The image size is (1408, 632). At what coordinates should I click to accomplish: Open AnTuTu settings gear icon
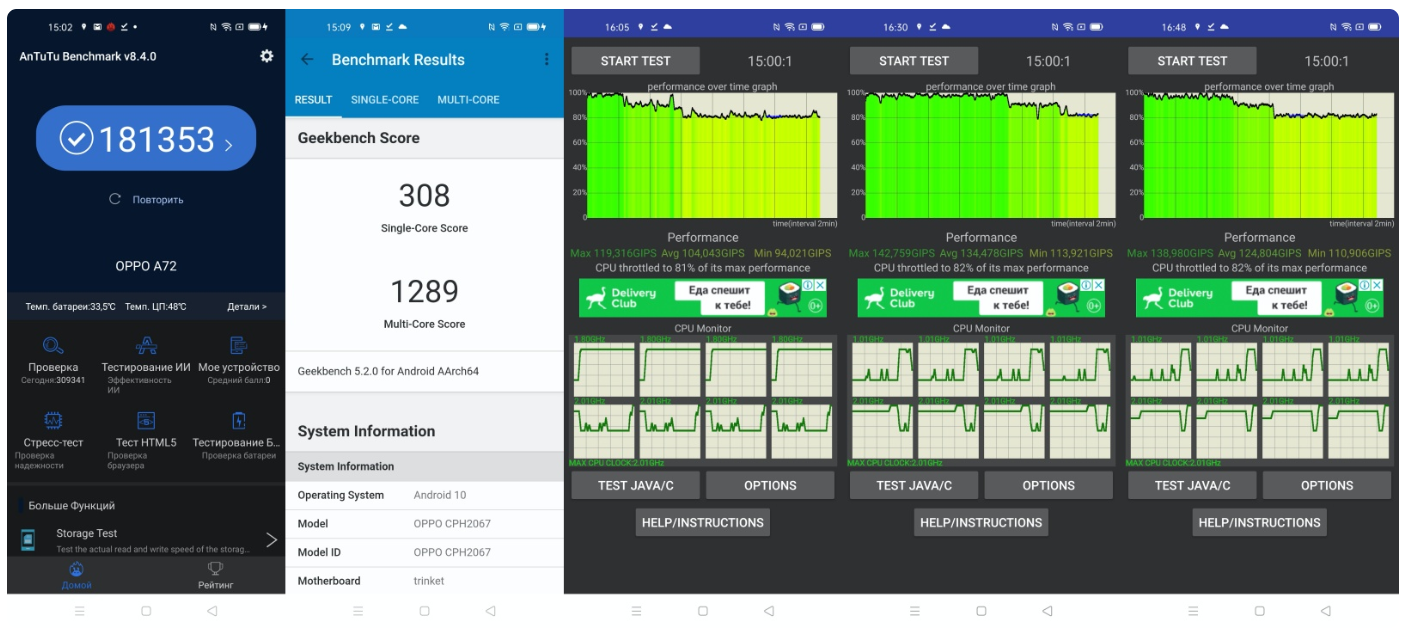tap(266, 56)
